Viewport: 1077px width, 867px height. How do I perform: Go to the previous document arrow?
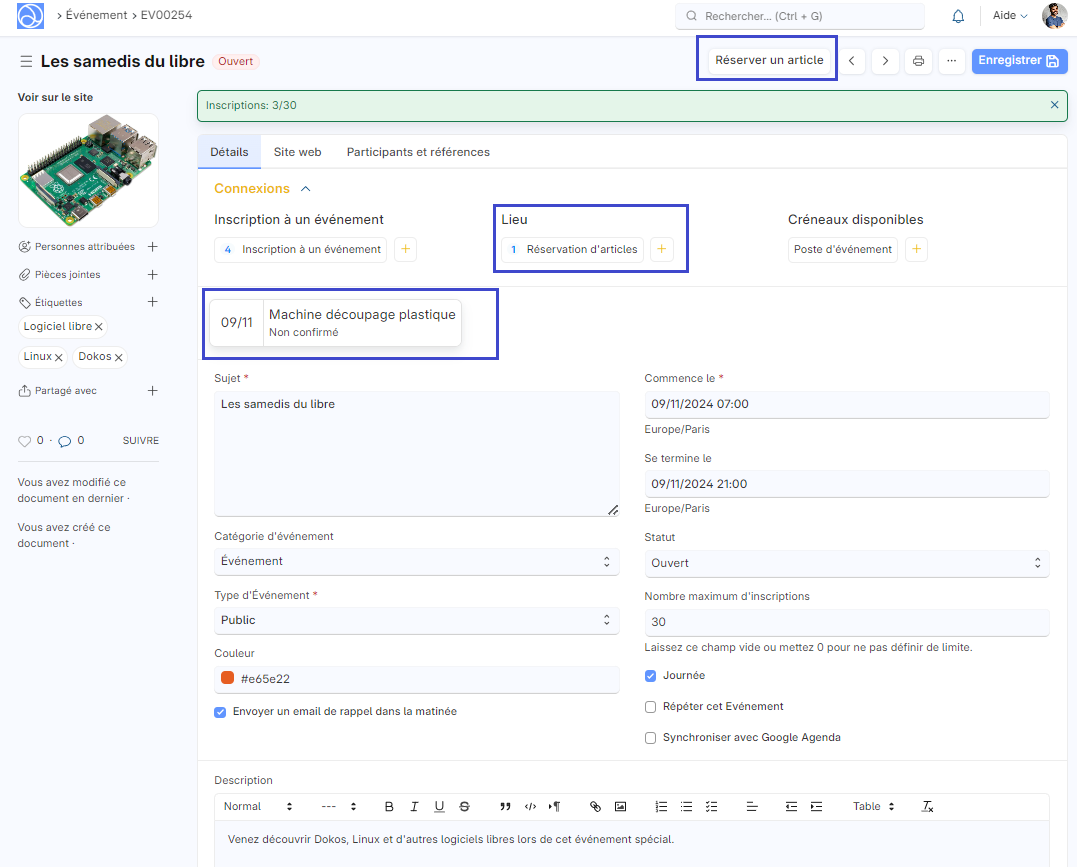pos(851,61)
